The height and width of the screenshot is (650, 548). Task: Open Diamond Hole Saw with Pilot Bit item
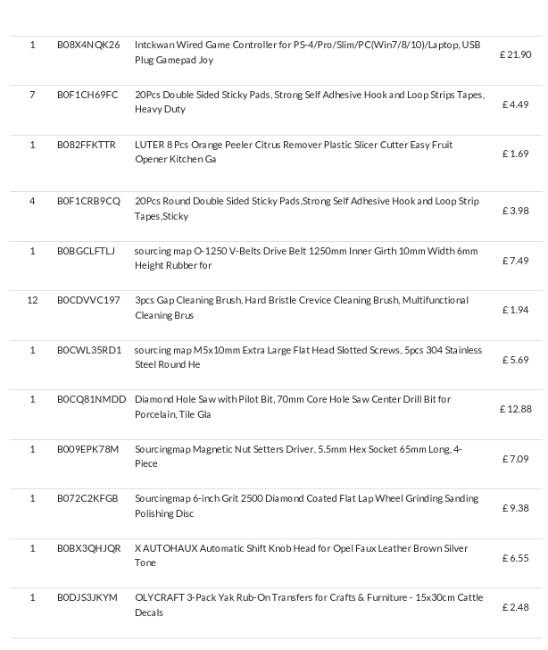tap(293, 407)
